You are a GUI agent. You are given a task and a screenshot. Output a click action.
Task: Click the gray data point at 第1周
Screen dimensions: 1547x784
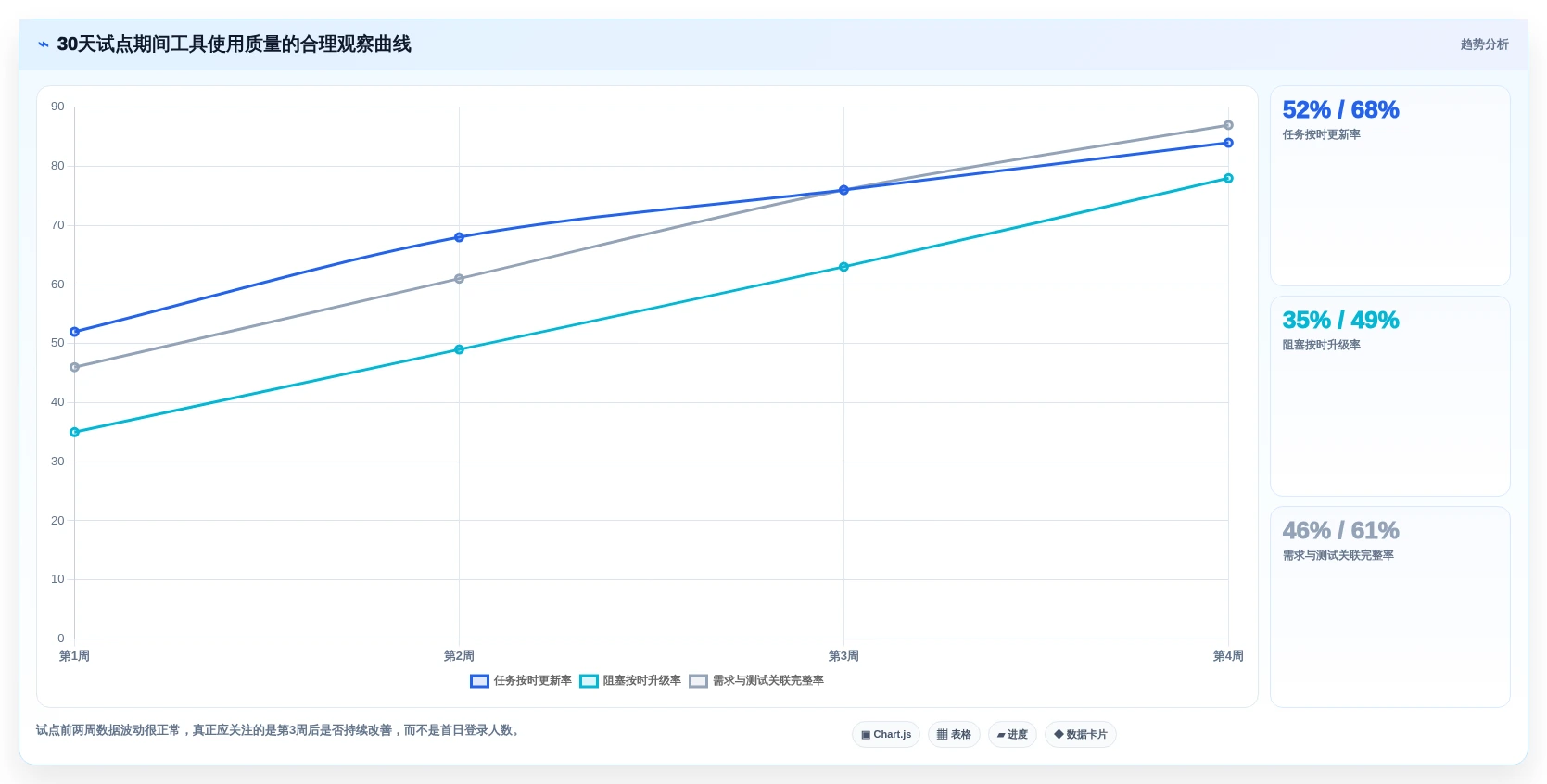pos(75,367)
